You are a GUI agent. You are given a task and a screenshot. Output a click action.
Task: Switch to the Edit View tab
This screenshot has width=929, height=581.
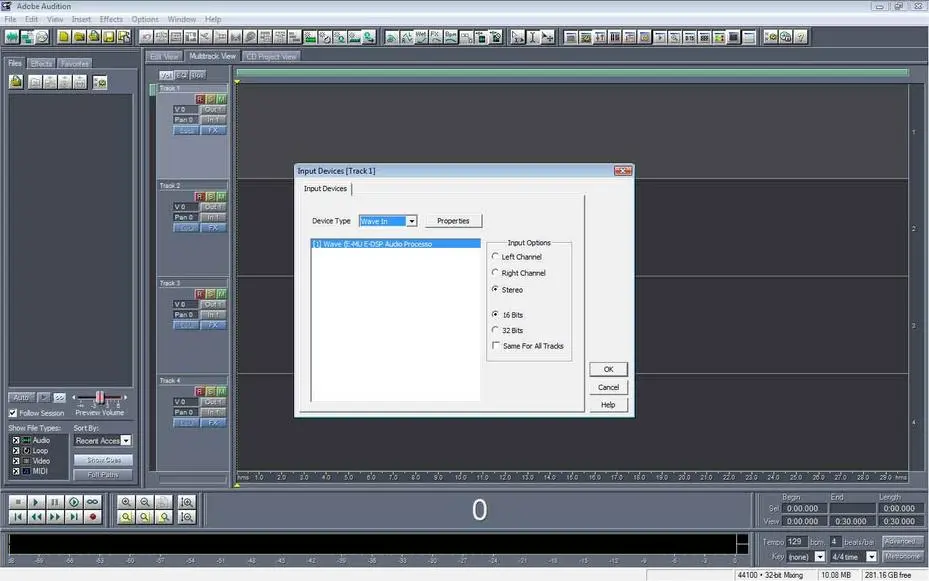tap(164, 56)
